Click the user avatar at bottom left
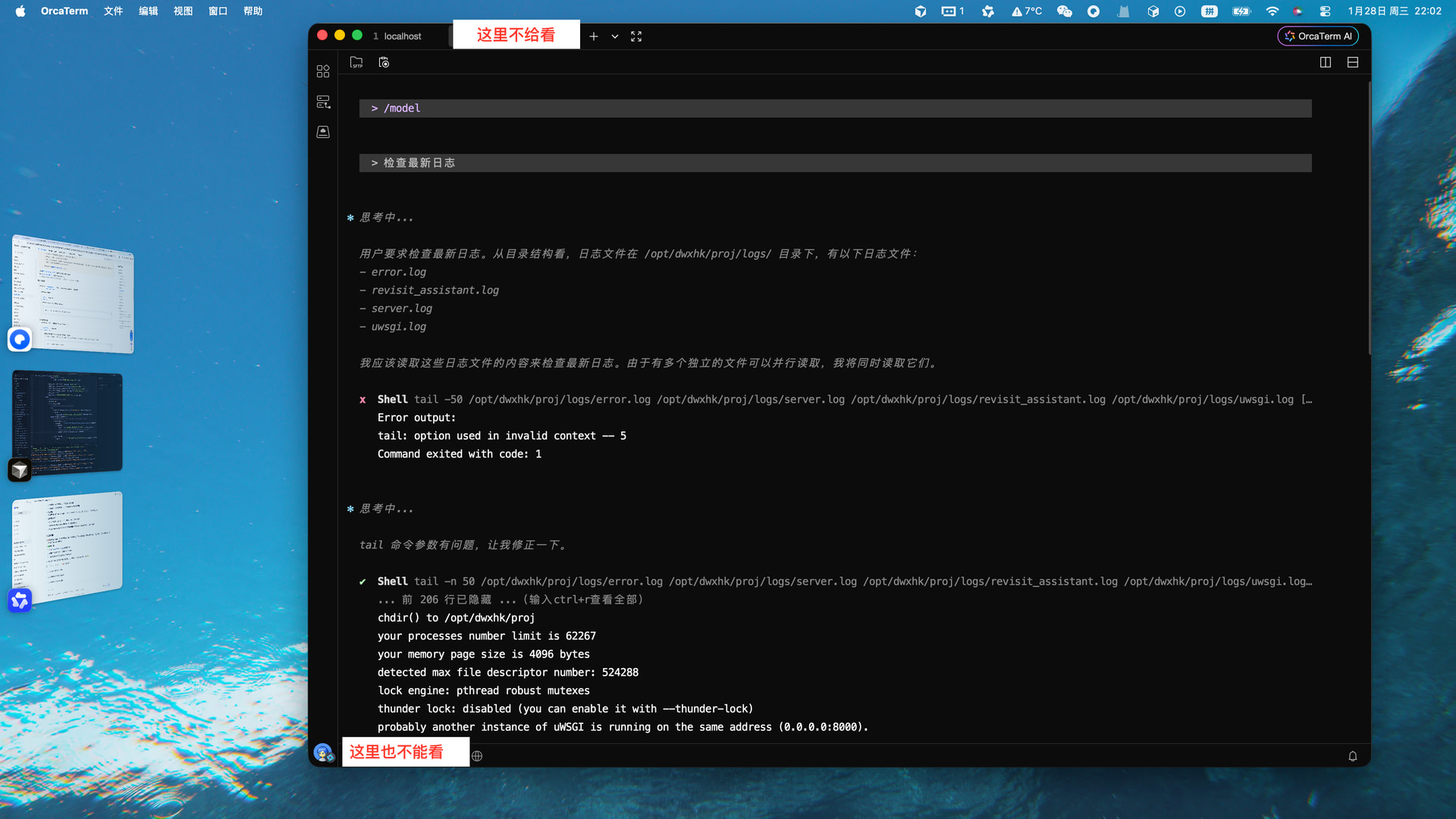 [323, 752]
